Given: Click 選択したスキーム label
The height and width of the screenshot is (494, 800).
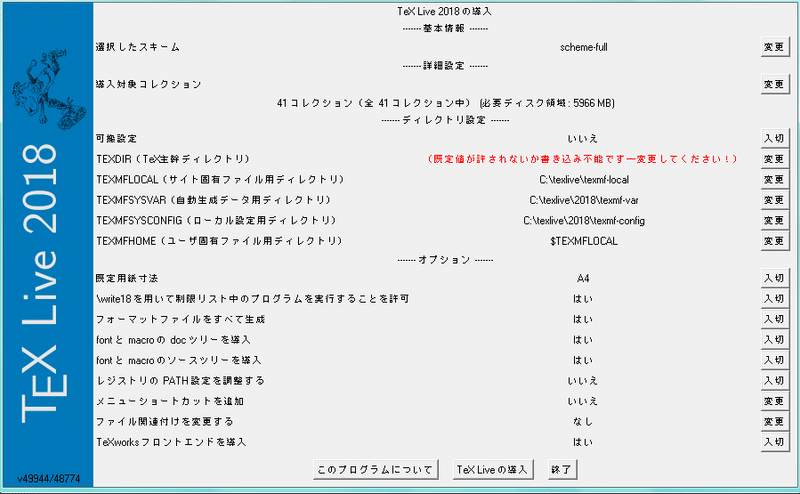Looking at the screenshot, I should point(137,47).
